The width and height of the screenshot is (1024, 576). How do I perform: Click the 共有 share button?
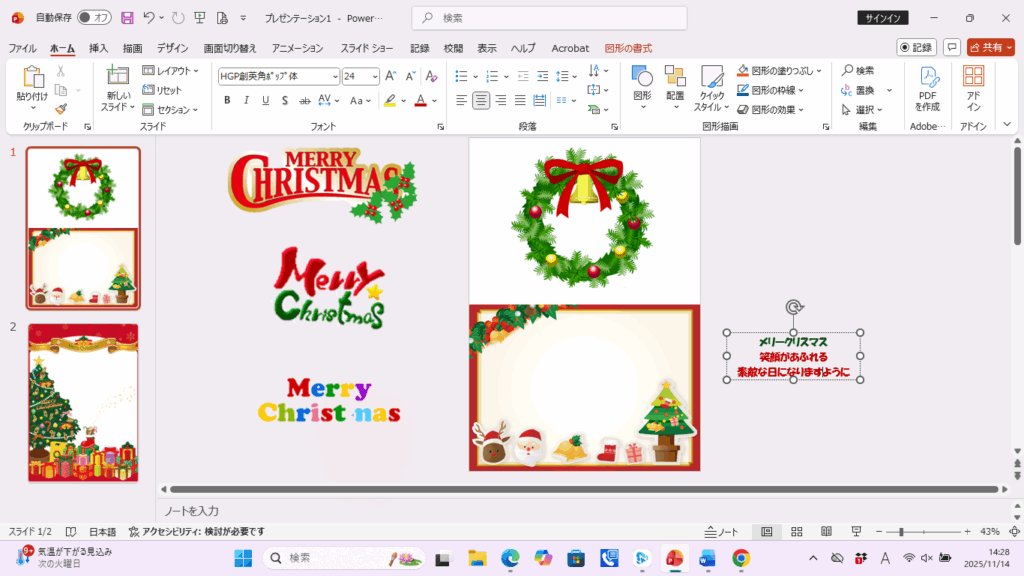(990, 47)
